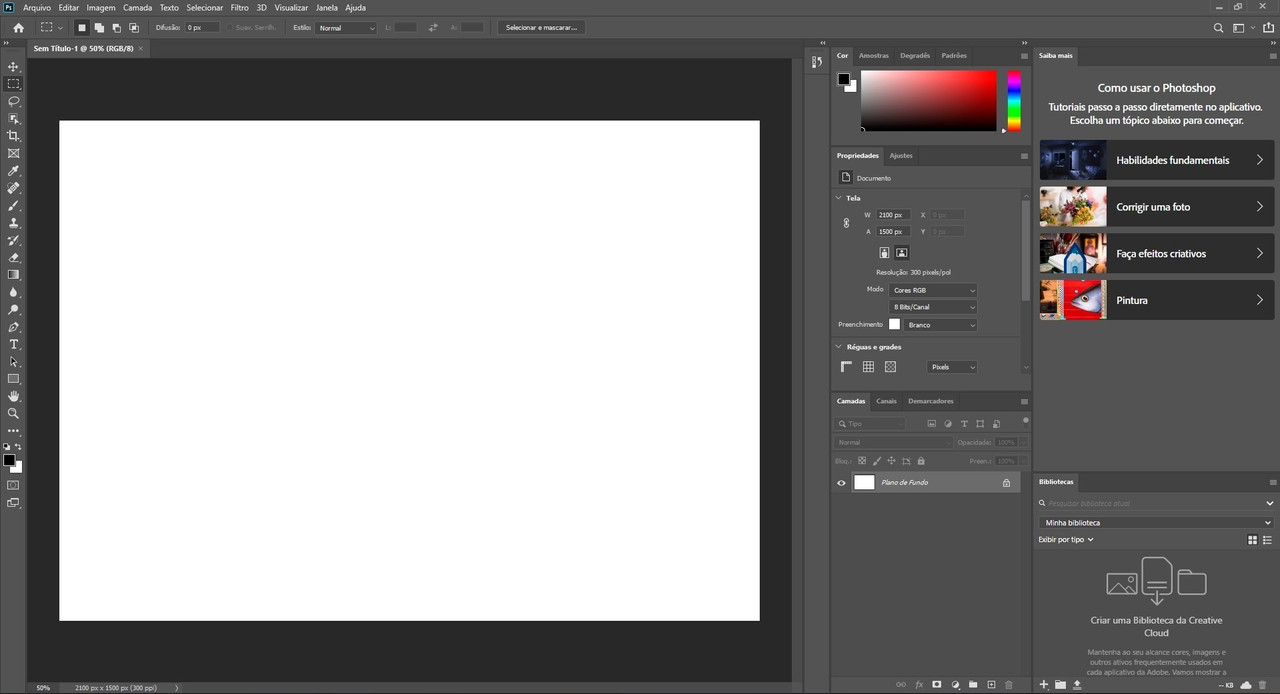Select the Rectangular Marquee tool
This screenshot has height=694, width=1280.
pos(13,84)
